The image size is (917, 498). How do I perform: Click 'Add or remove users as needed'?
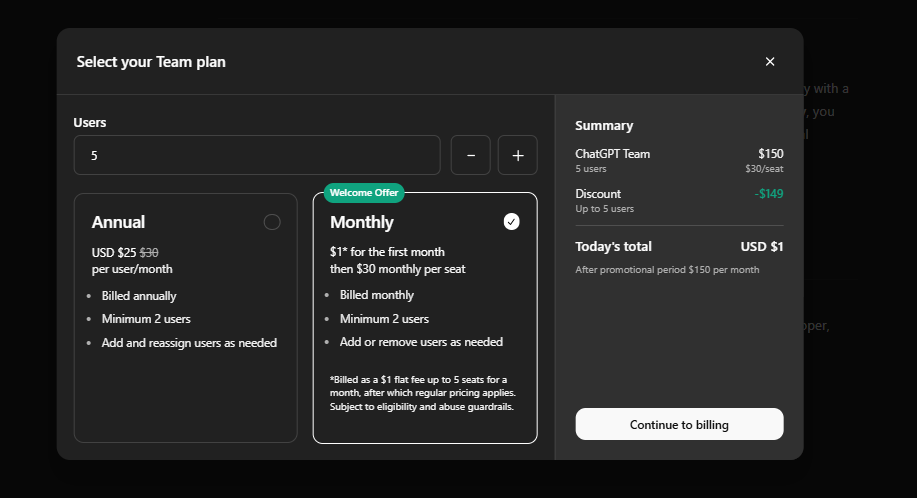[421, 342]
